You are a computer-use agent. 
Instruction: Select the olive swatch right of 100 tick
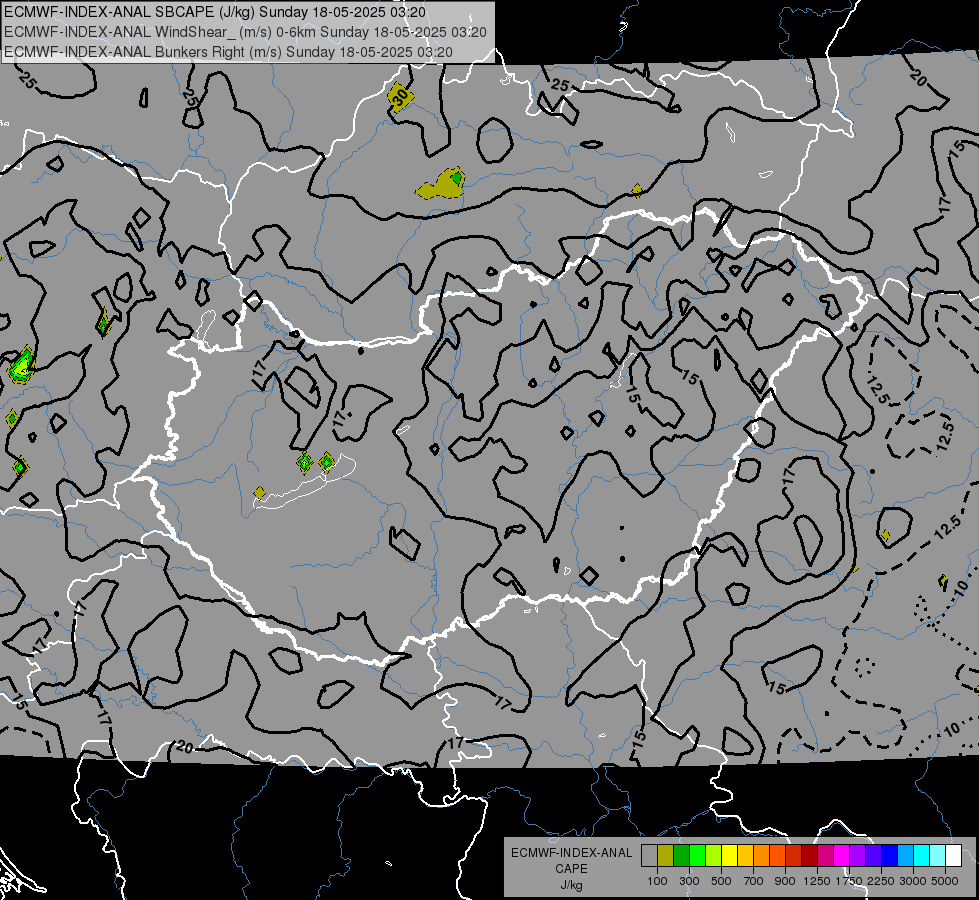pyautogui.click(x=666, y=856)
